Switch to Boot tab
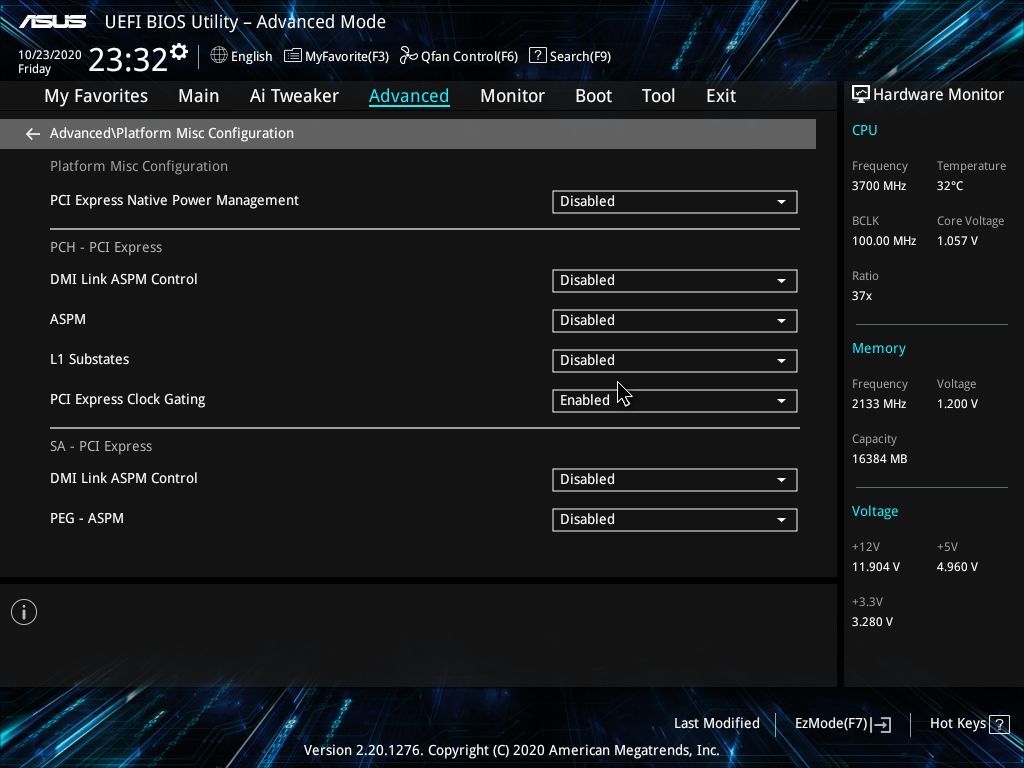The image size is (1024, 768). pos(593,96)
